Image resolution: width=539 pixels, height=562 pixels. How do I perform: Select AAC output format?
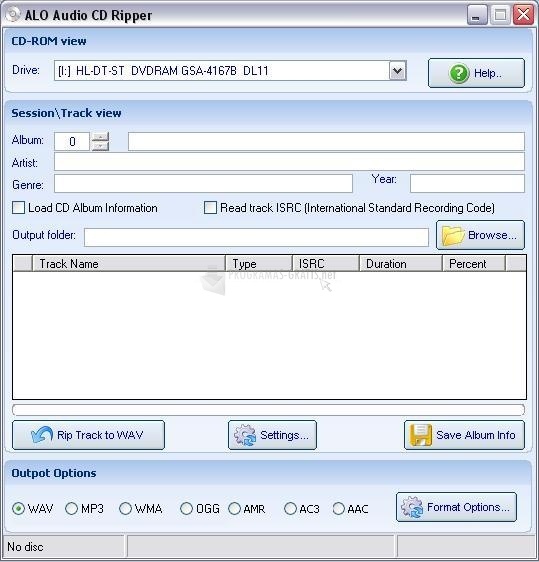pyautogui.click(x=339, y=508)
